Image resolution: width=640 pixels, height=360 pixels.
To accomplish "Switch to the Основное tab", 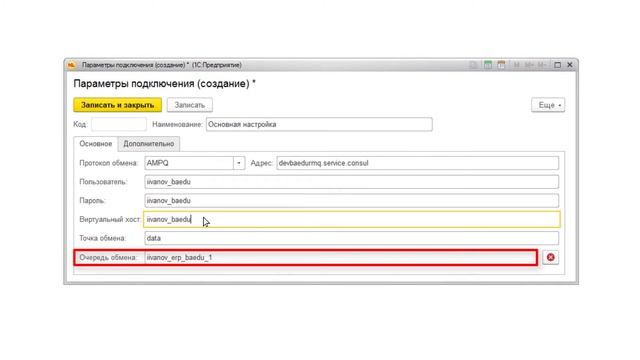I will click(96, 144).
